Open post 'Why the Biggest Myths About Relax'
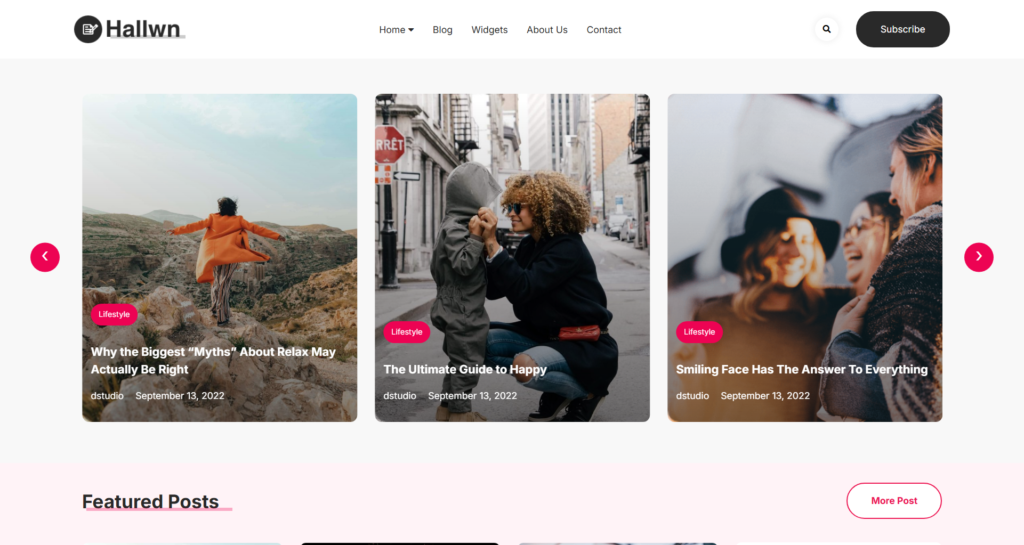 [213, 360]
